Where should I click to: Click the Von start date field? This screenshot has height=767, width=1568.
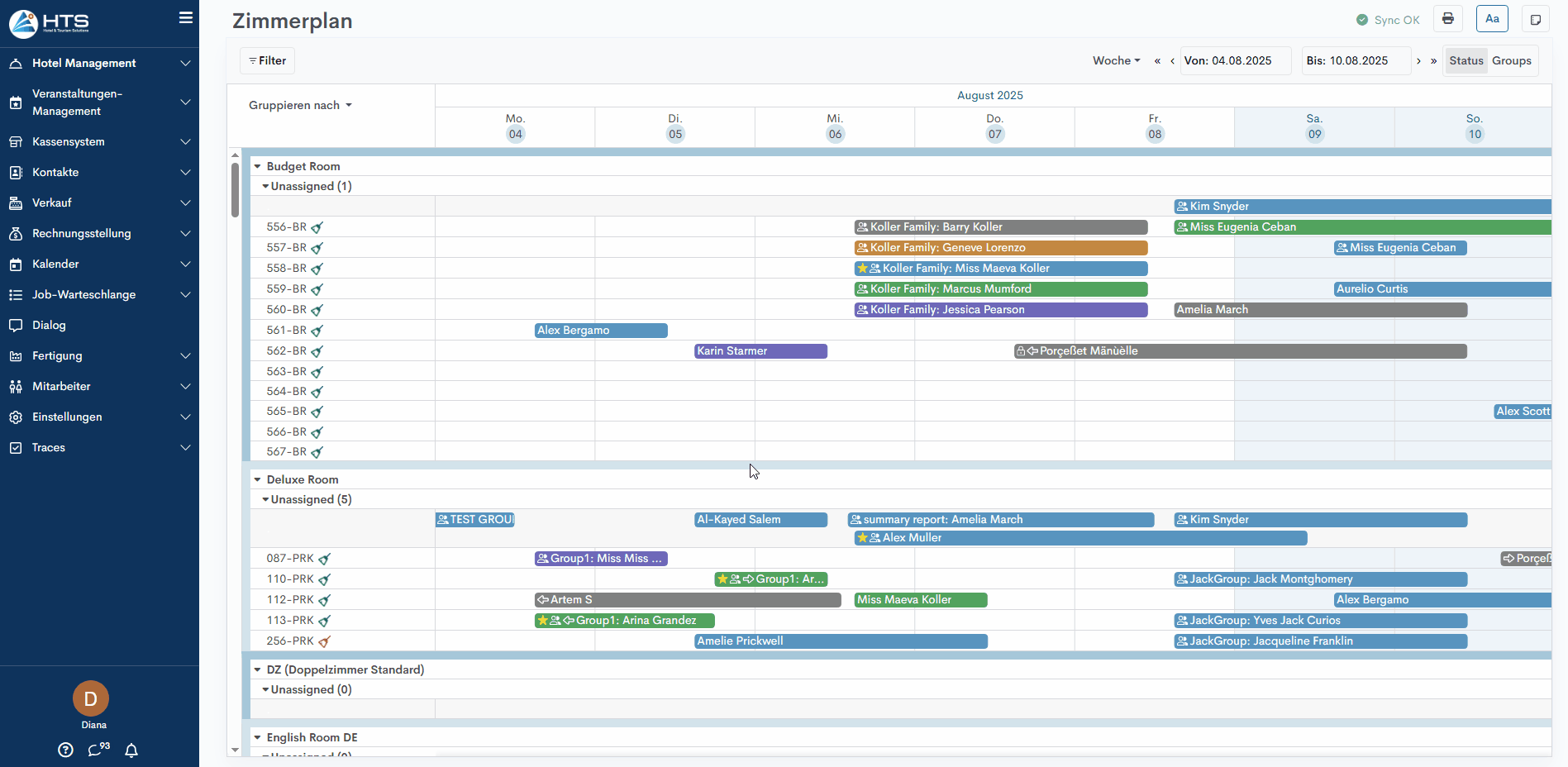tap(1235, 61)
